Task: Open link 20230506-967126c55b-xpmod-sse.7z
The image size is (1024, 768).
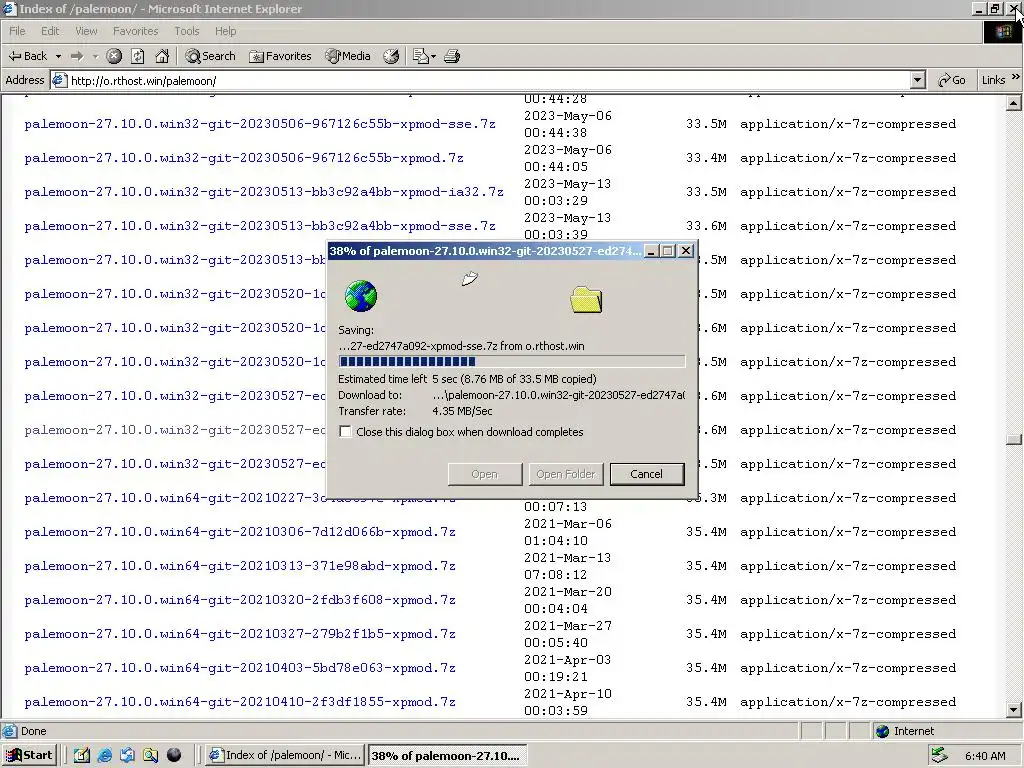Action: [260, 124]
